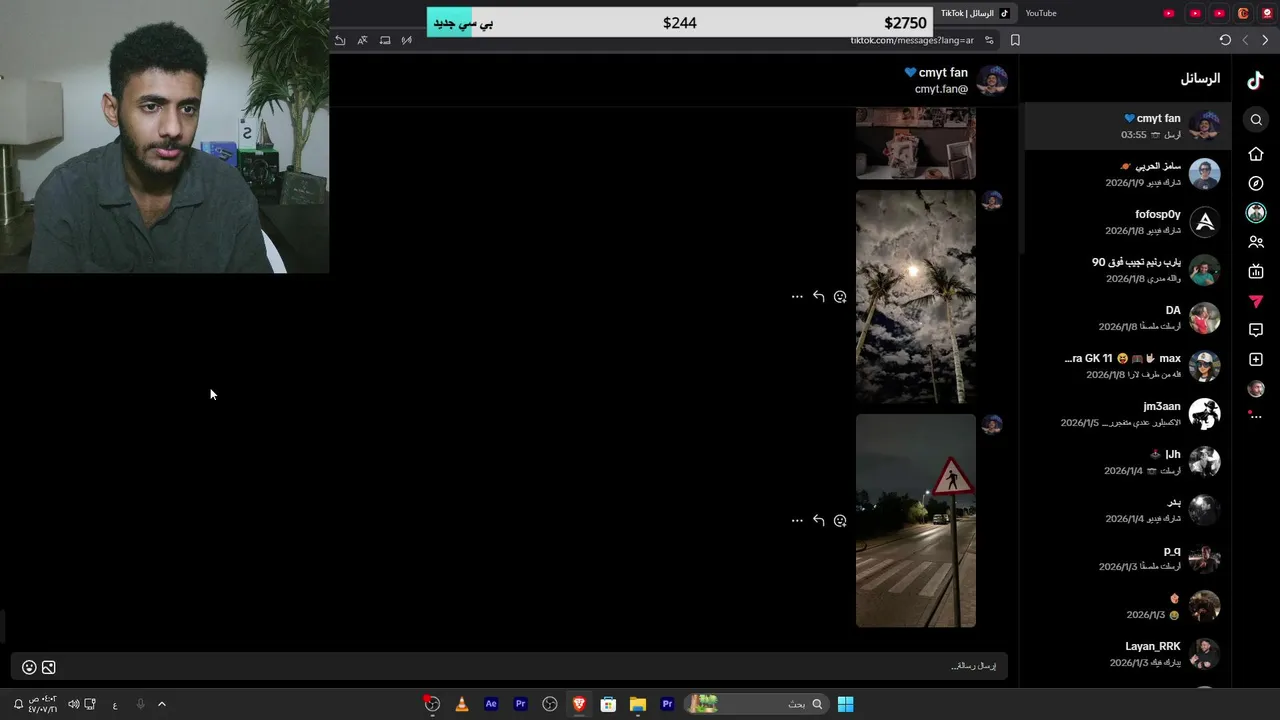Image resolution: width=1280 pixels, height=720 pixels.
Task: Open File Explorer from the taskbar
Action: tap(638, 704)
